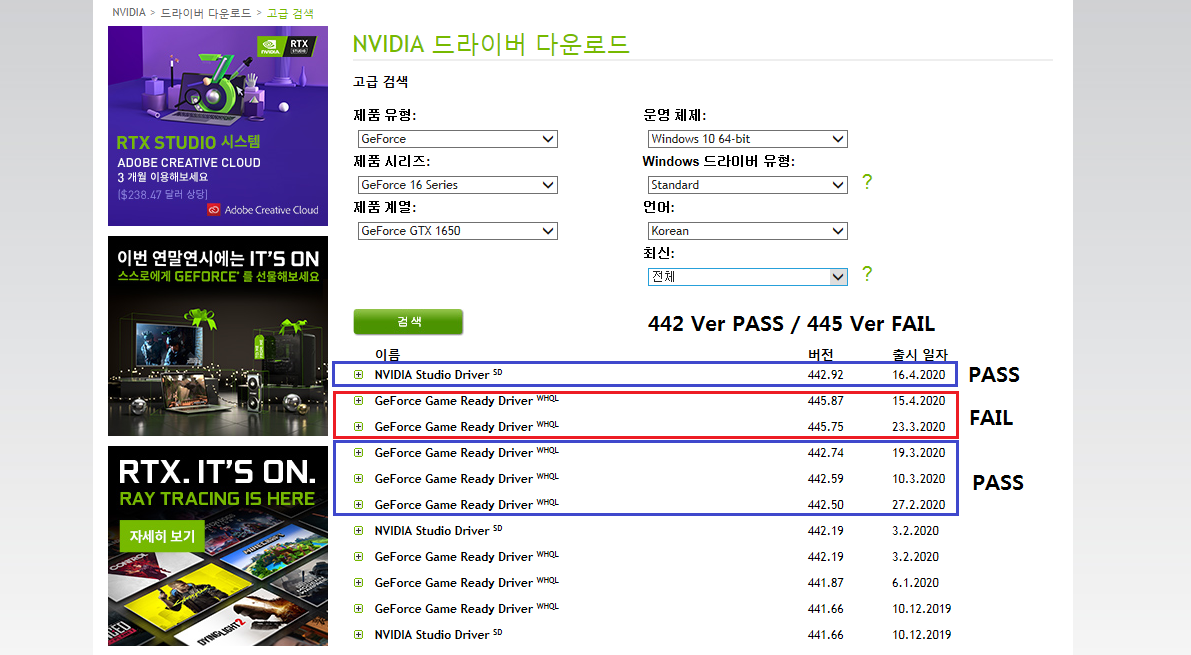Viewport: 1191px width, 655px height.
Task: Click the 자세히 보기 button on RTX banner
Action: tap(162, 536)
